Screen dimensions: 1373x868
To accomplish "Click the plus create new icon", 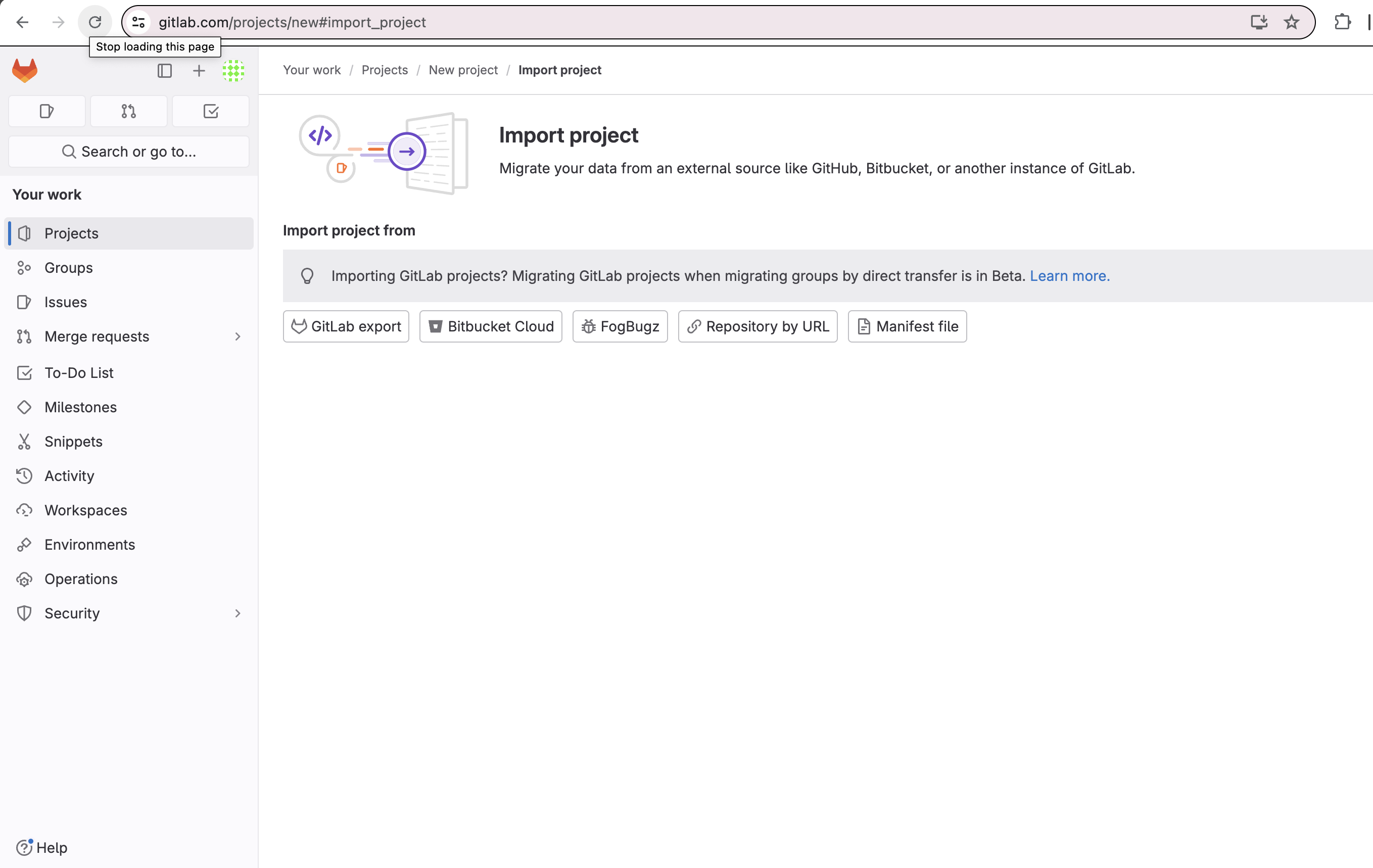I will [199, 71].
